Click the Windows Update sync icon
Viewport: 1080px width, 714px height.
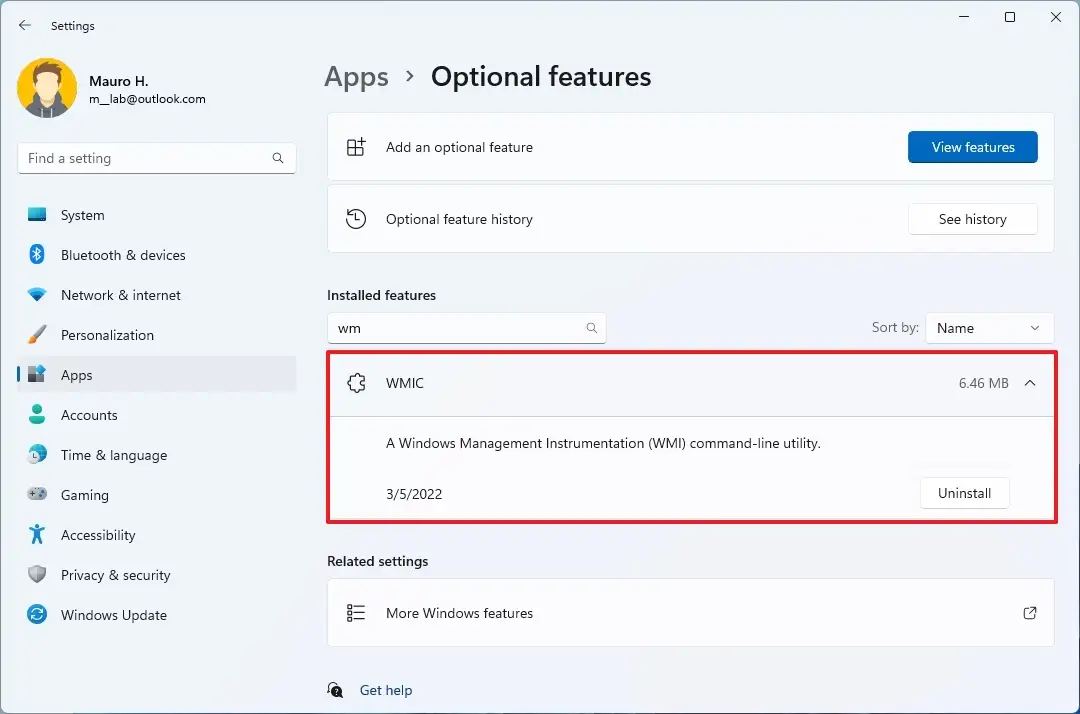(37, 615)
